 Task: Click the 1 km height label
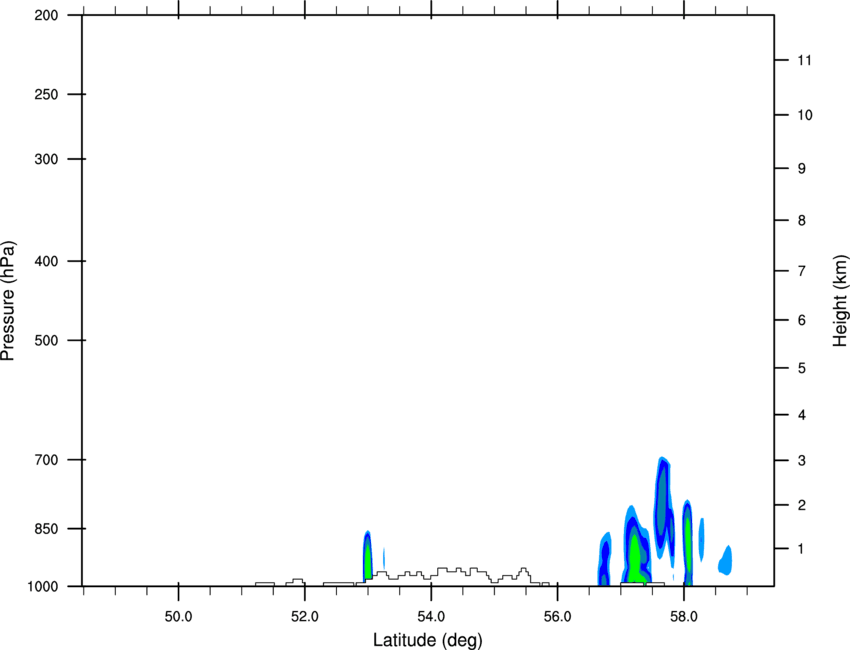click(x=802, y=549)
